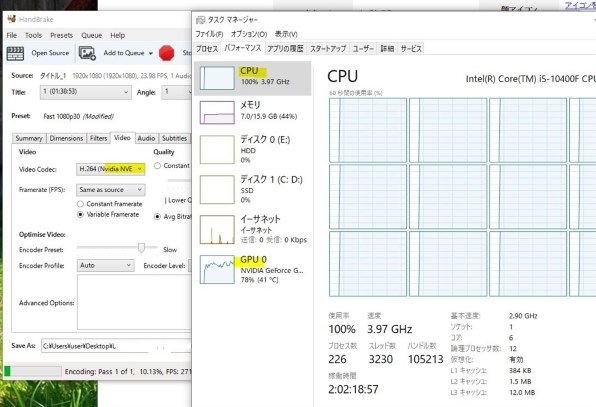Open the Task Manager オプション(O) menu
Screen dimensions: 596x407
coord(249,34)
